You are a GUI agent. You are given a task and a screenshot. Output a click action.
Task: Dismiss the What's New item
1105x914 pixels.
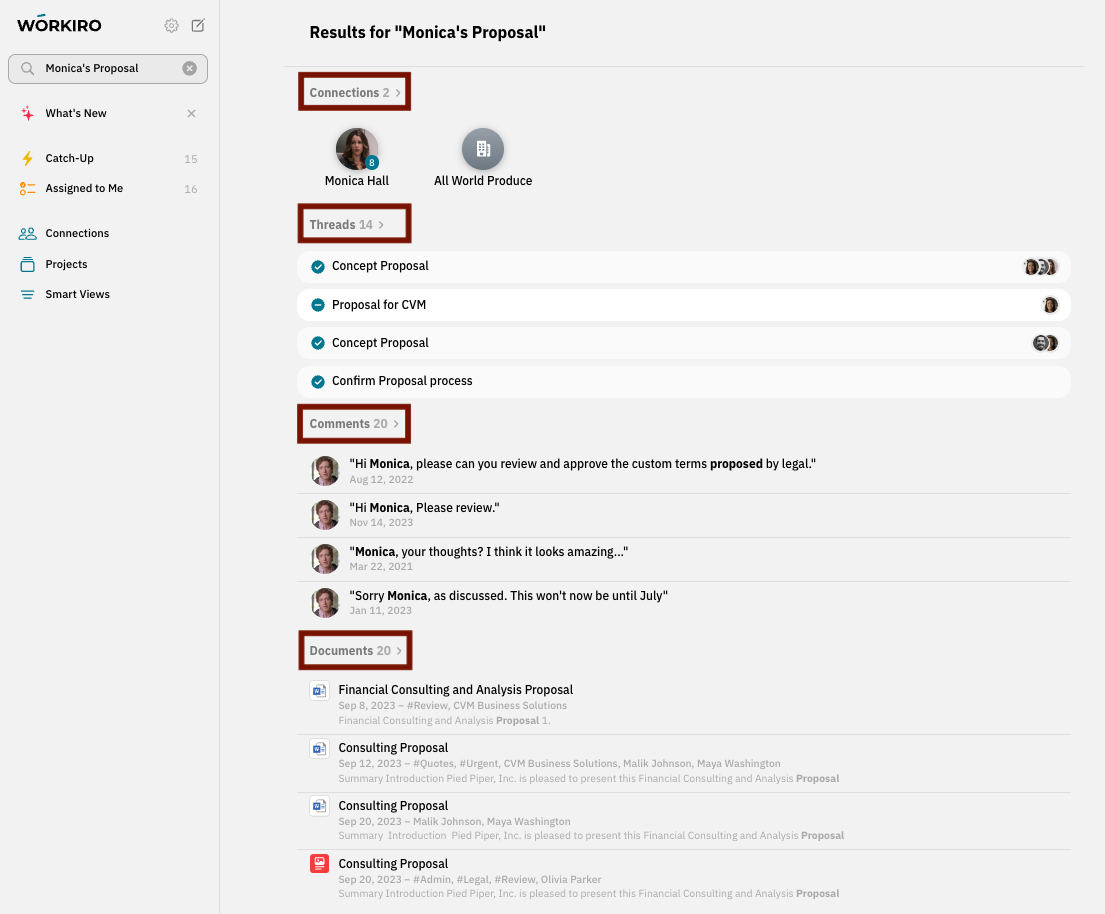[191, 114]
